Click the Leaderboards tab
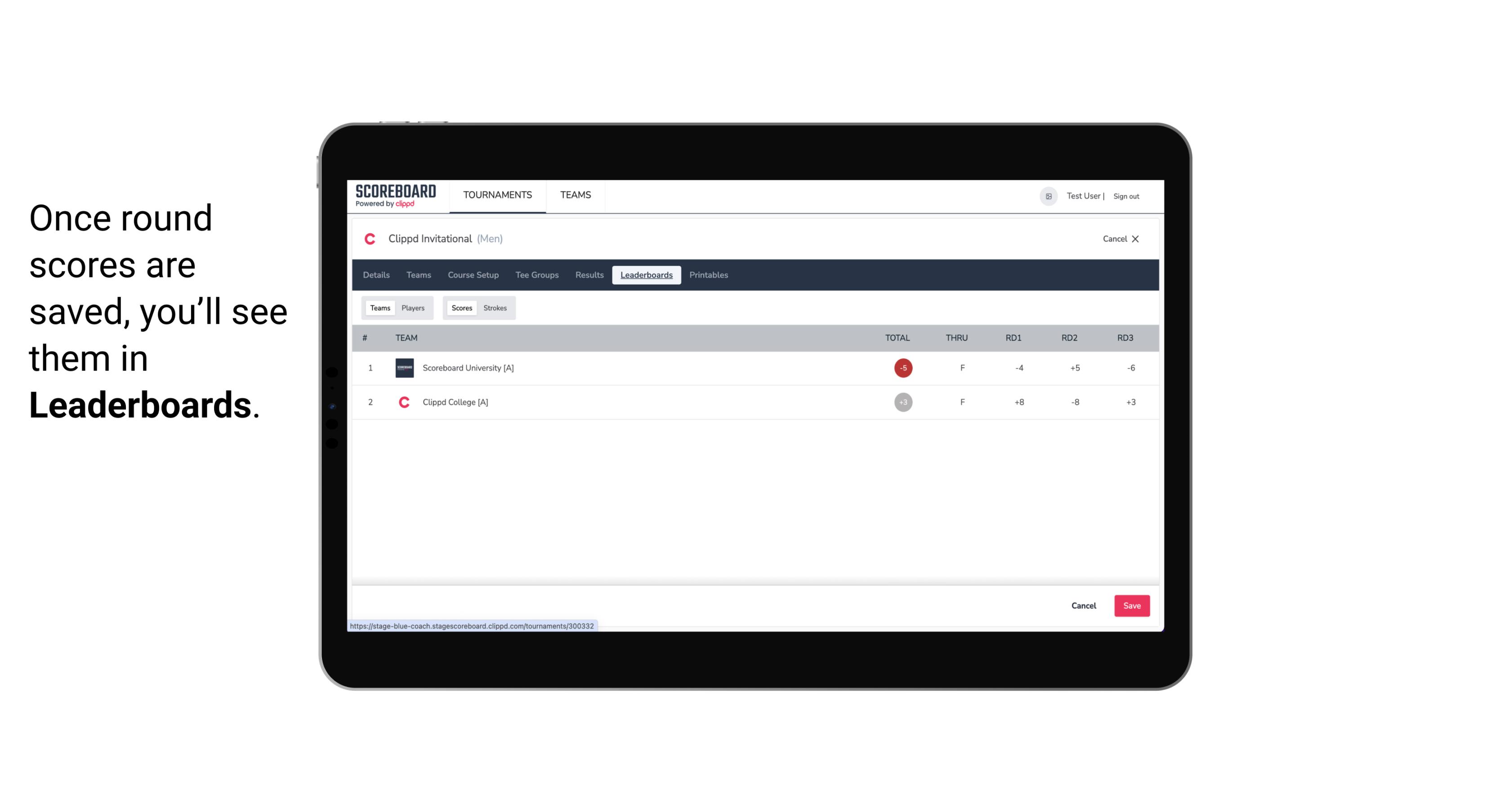 coord(646,275)
